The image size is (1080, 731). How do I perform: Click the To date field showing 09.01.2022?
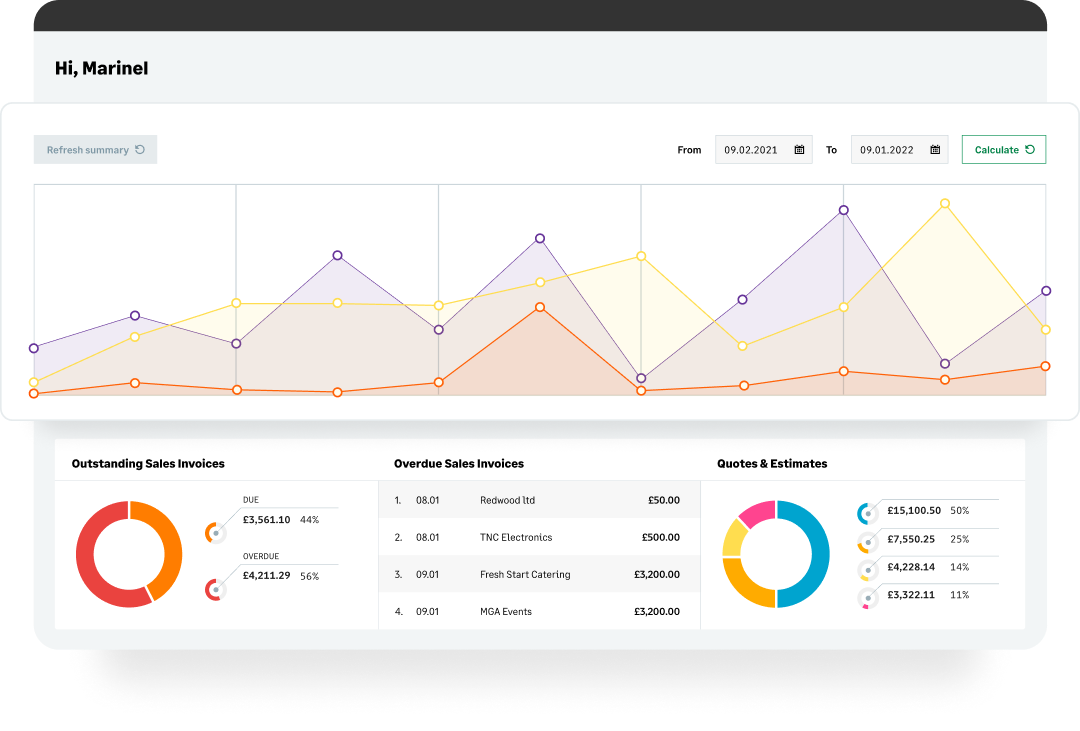pos(886,150)
